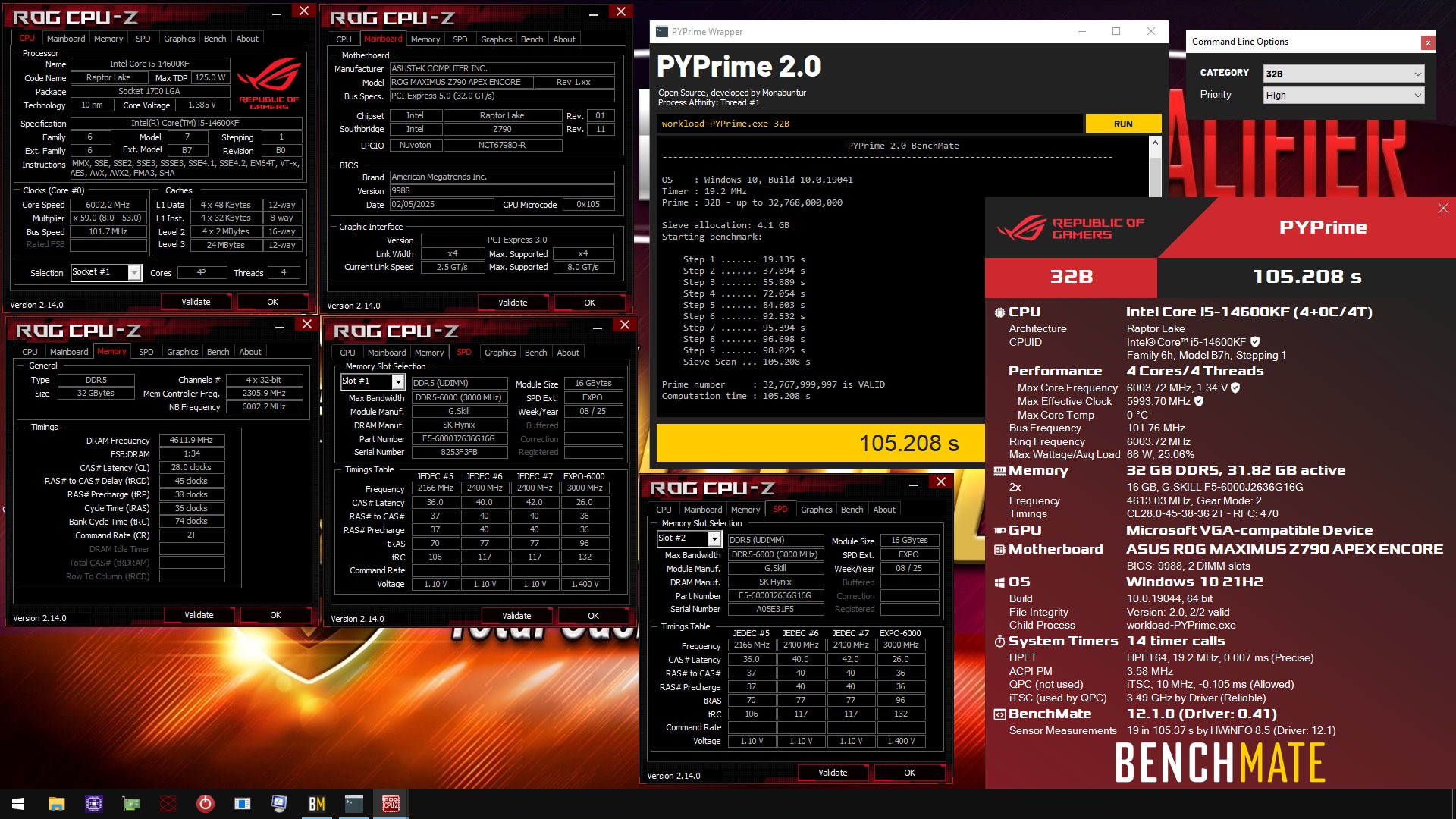Click the BenchMate section icon near version
Viewport: 1456px width, 819px height.
(x=999, y=714)
